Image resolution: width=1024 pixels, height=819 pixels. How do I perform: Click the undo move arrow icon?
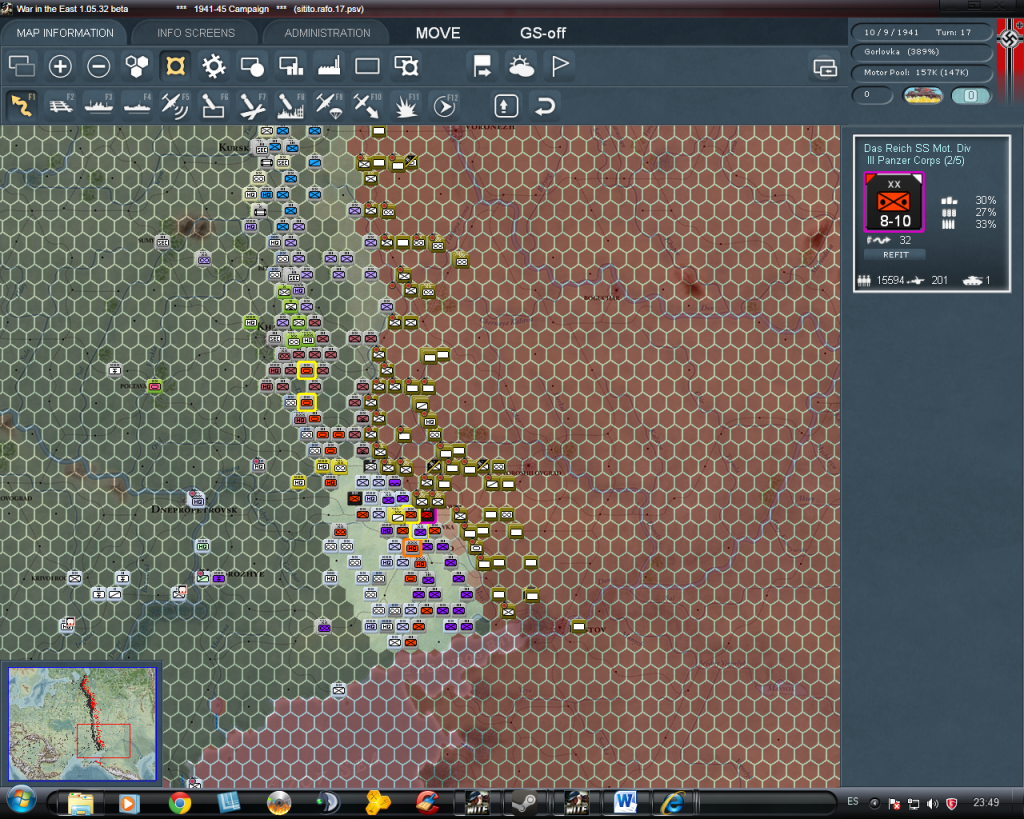pos(545,105)
